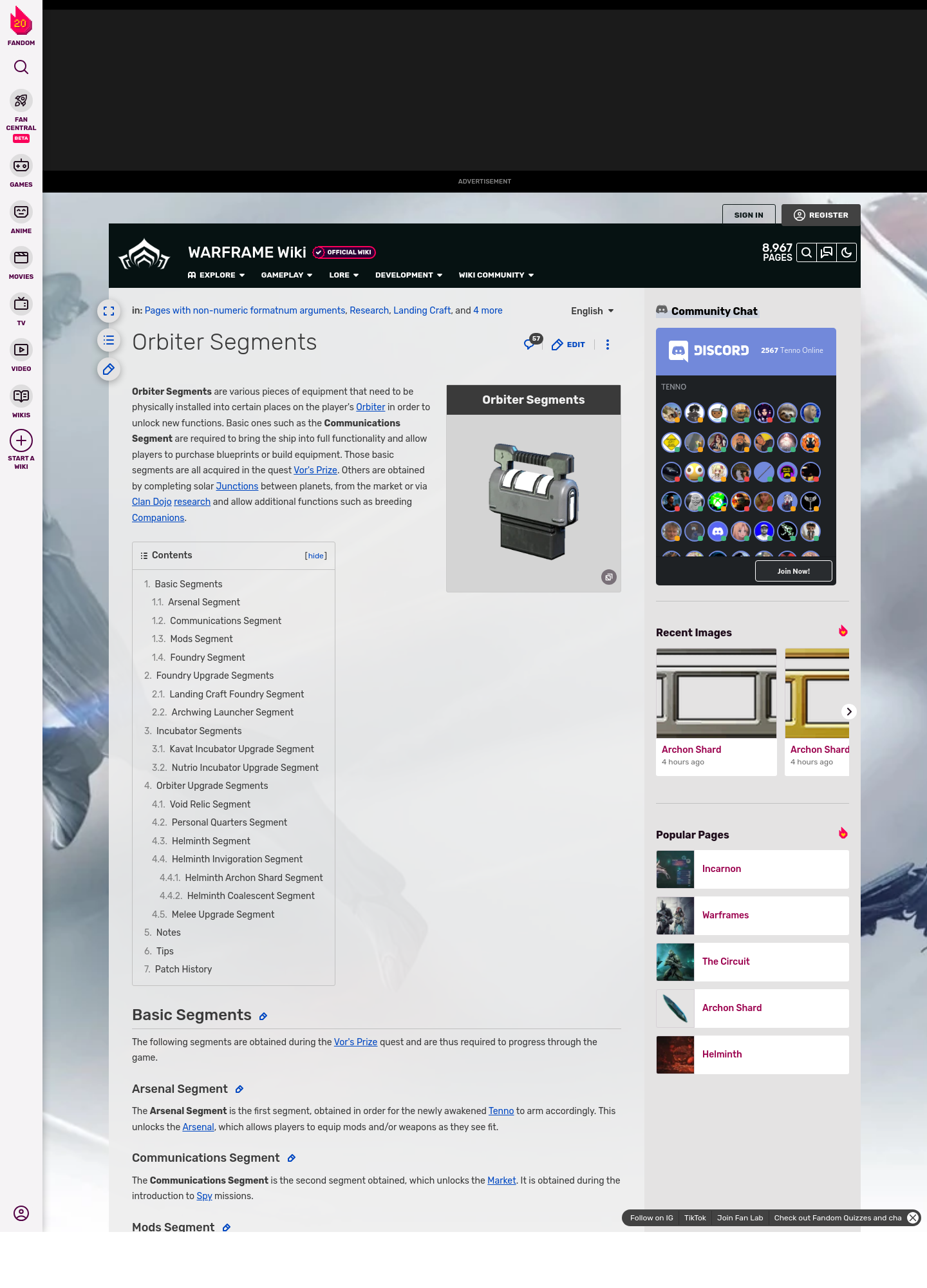
Task: Click the Helminth popular page thumbnail
Action: point(675,1055)
